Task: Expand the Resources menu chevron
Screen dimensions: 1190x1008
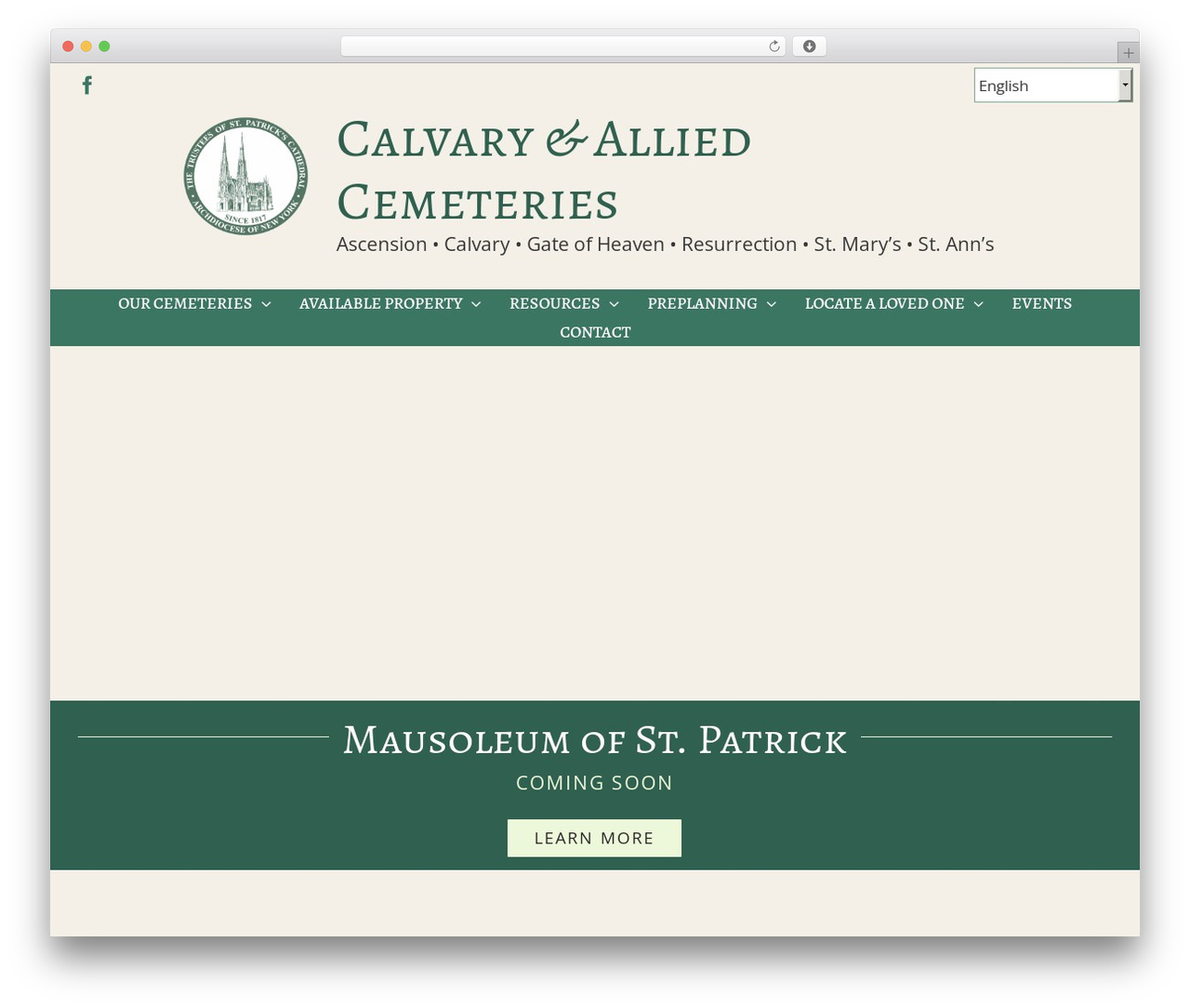Action: [x=614, y=304]
